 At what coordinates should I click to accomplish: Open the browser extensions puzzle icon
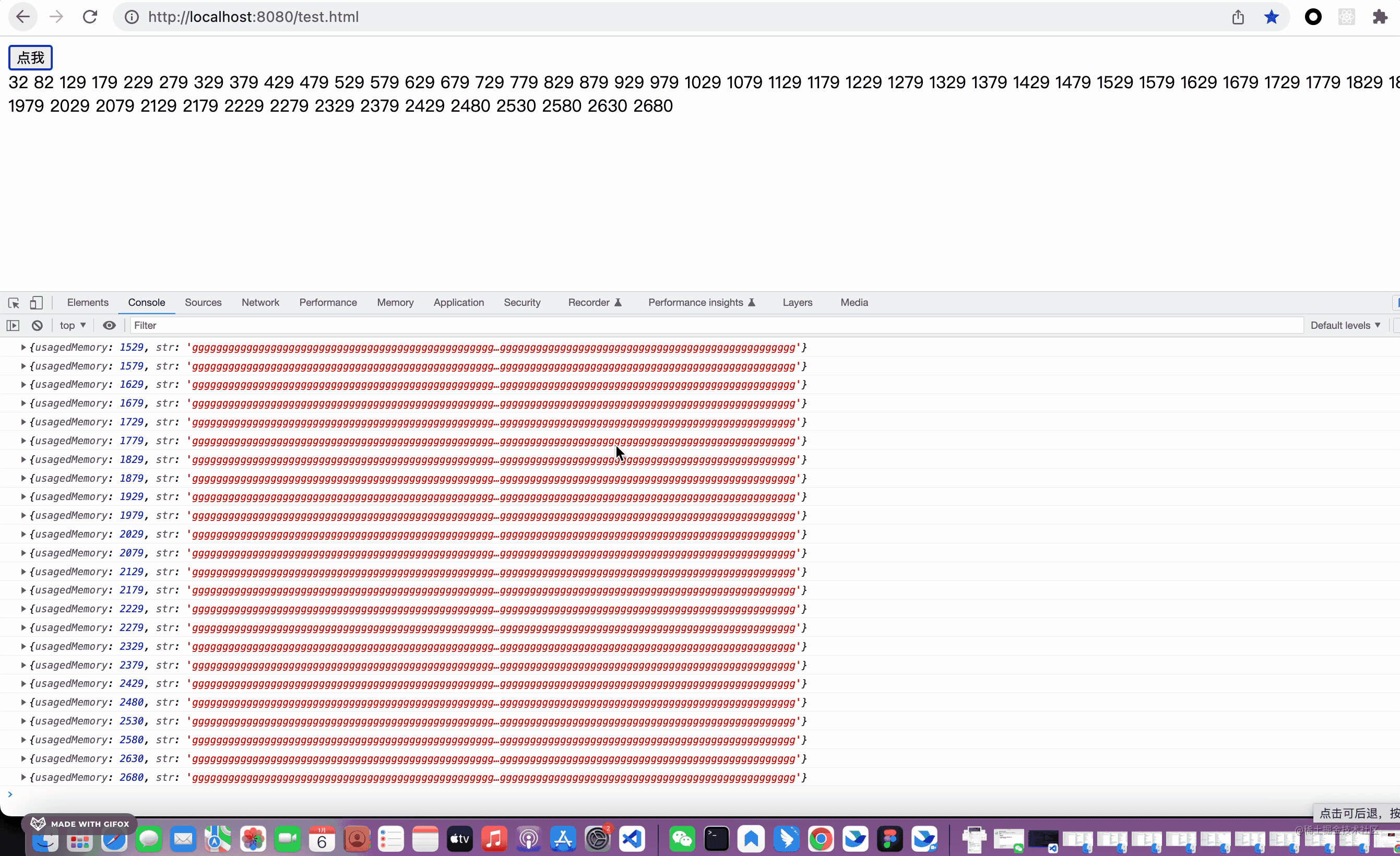tap(1380, 17)
